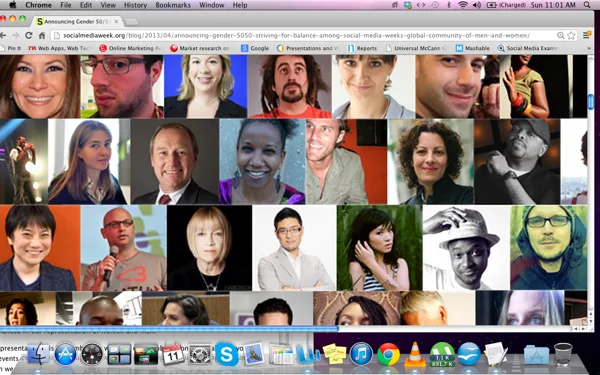This screenshot has height=375, width=600.
Task: Open Dashboard from the dock
Action: [x=92, y=354]
